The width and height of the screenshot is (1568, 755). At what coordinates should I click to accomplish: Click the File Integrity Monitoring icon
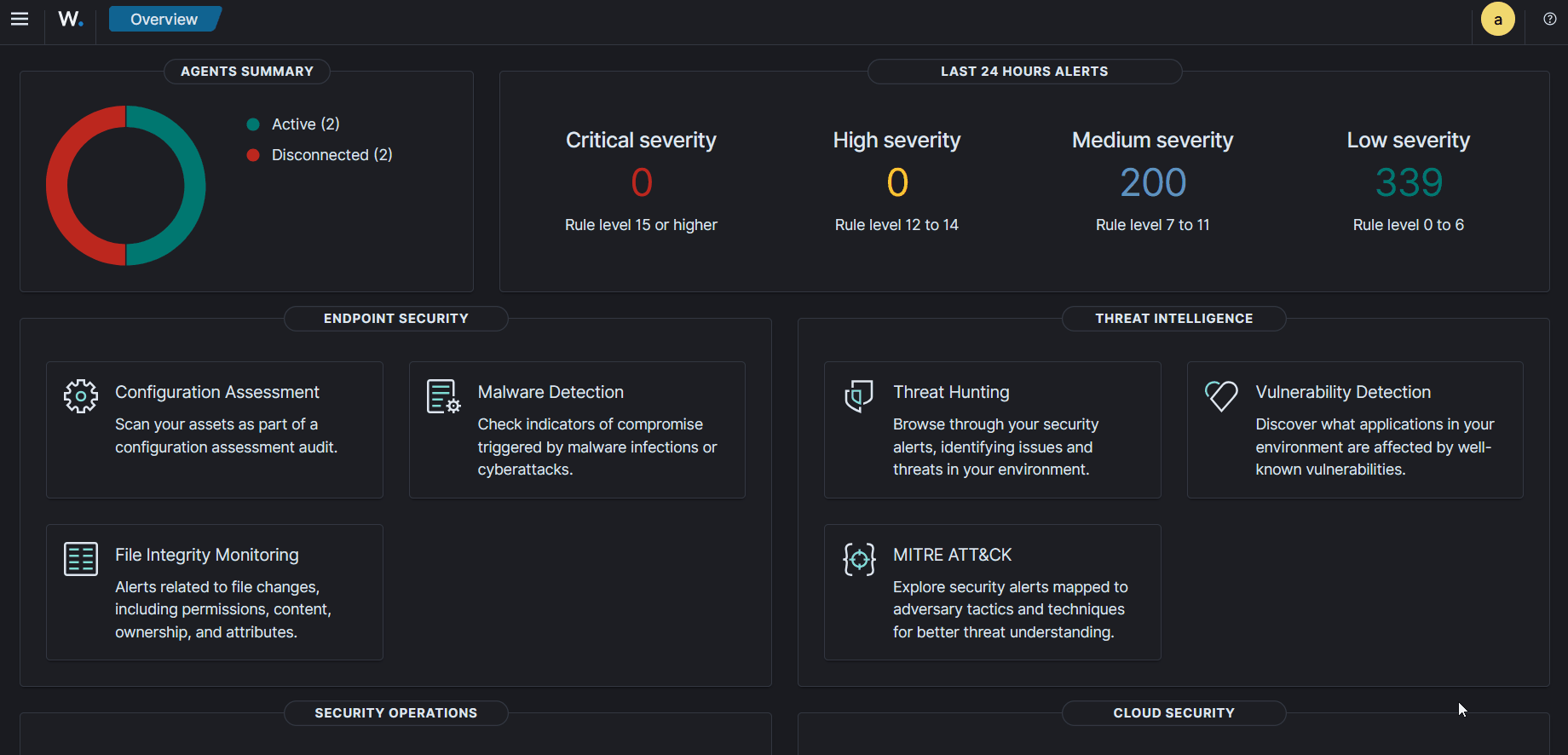pos(81,559)
